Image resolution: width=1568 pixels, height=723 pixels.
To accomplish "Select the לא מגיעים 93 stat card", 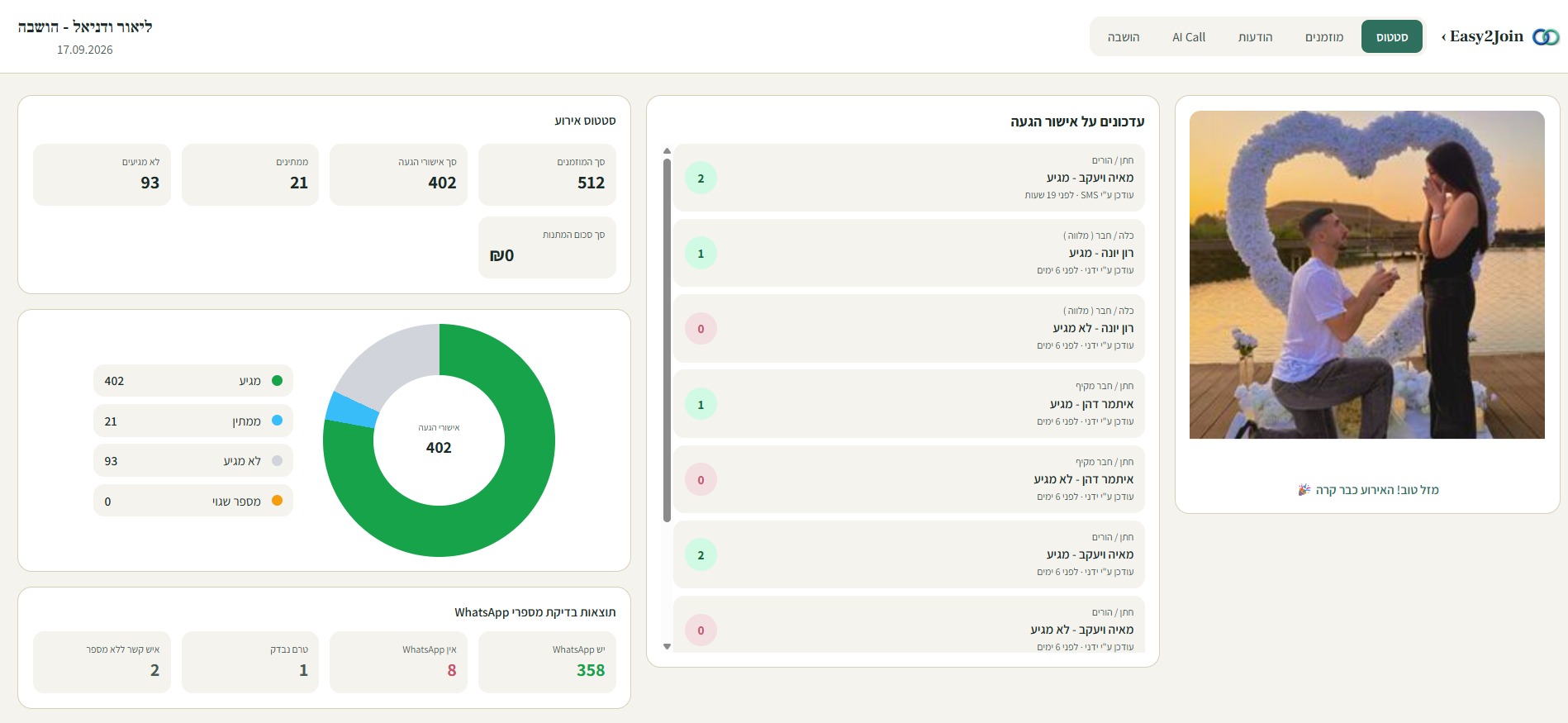I will pyautogui.click(x=102, y=174).
